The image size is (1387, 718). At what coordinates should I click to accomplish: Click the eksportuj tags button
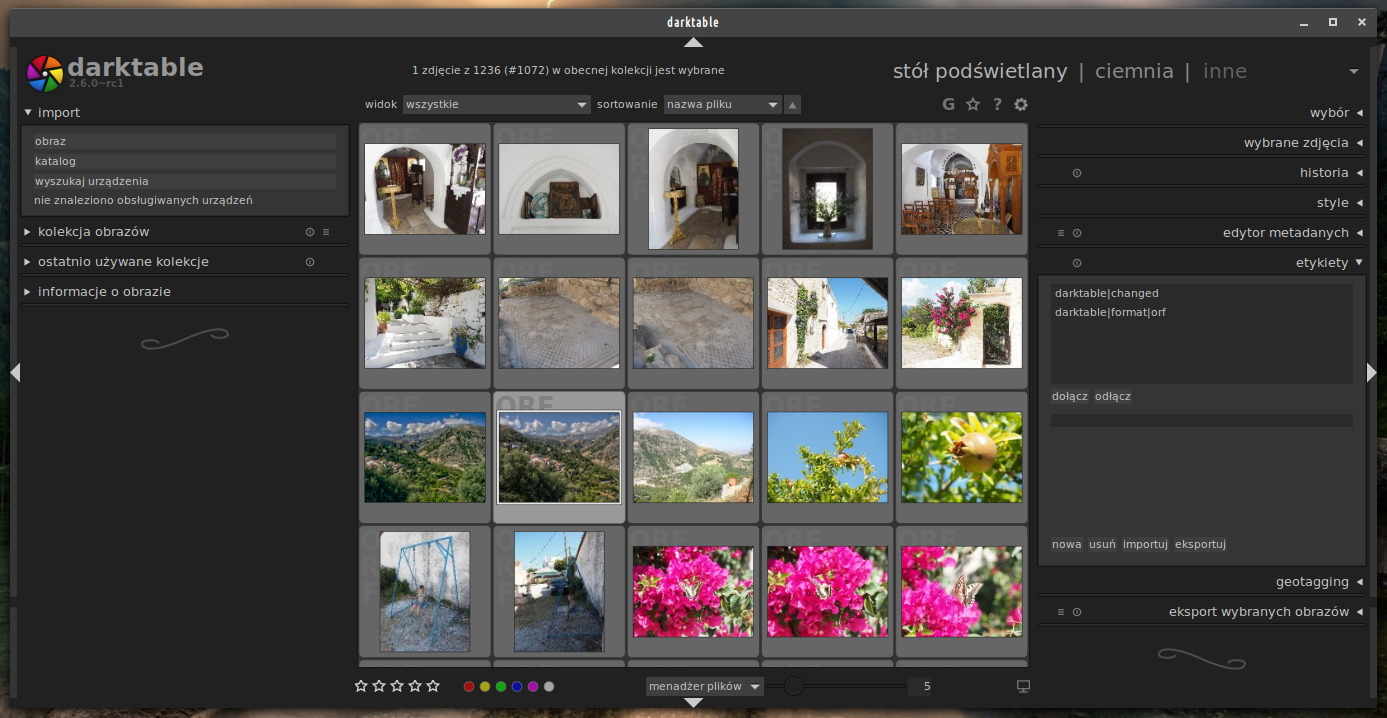[1201, 544]
